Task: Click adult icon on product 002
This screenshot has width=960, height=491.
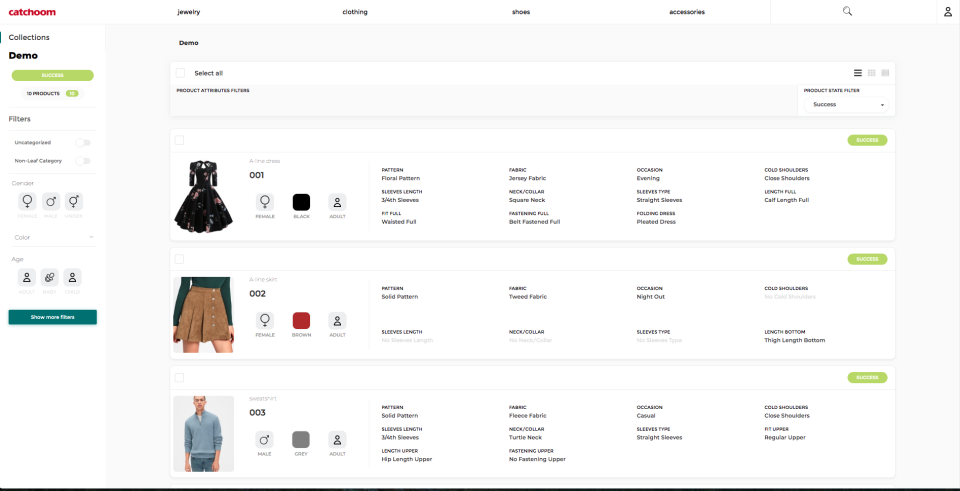Action: coord(337,320)
